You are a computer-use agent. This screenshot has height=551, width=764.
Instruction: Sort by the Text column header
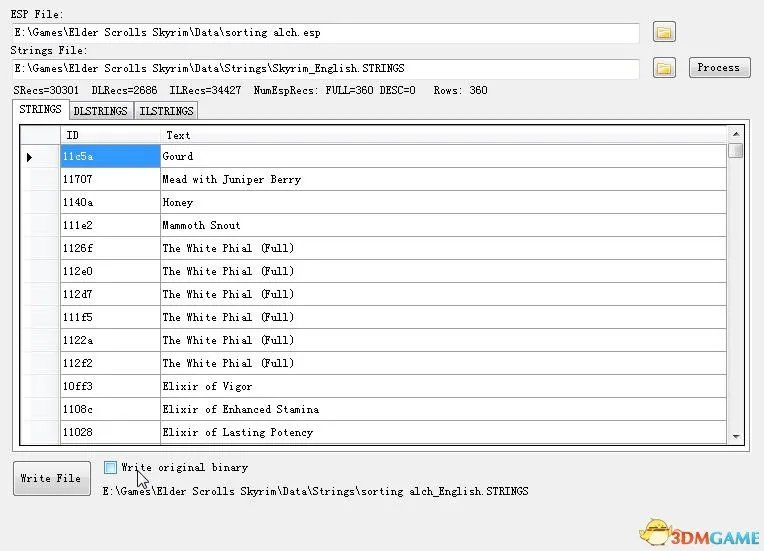(x=443, y=135)
